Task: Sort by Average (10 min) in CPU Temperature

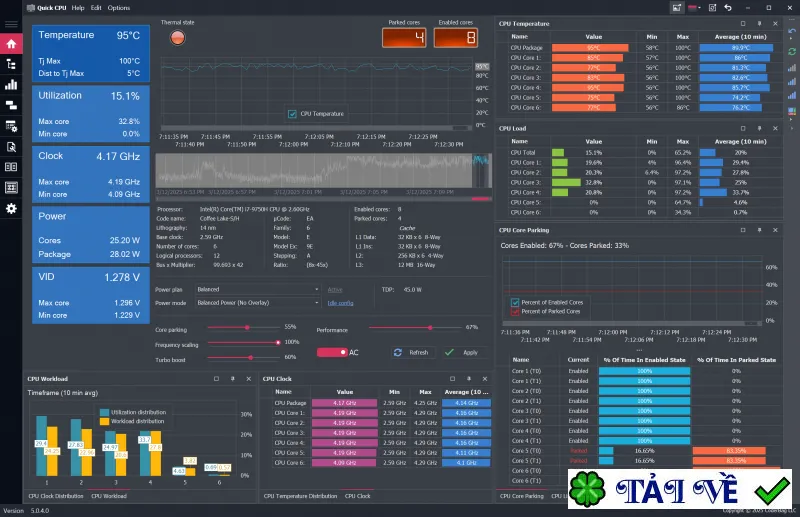Action: pos(740,37)
